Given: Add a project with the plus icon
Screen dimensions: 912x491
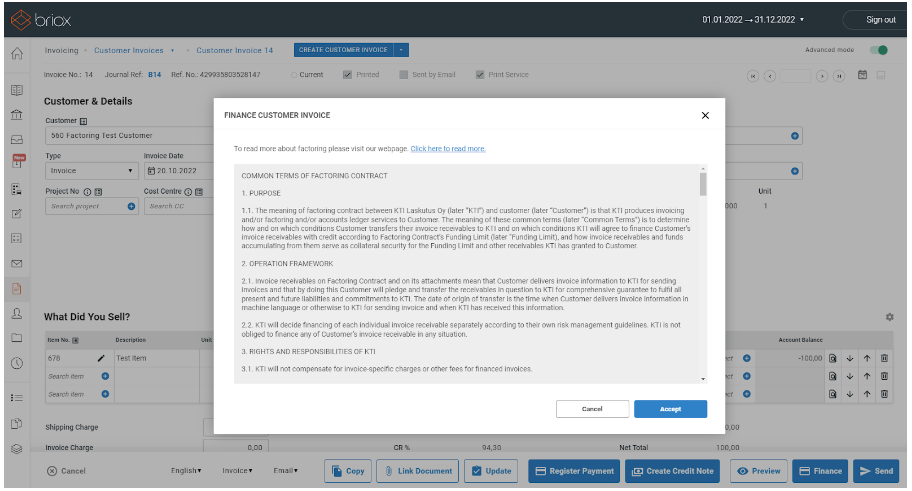Looking at the screenshot, I should (x=131, y=206).
